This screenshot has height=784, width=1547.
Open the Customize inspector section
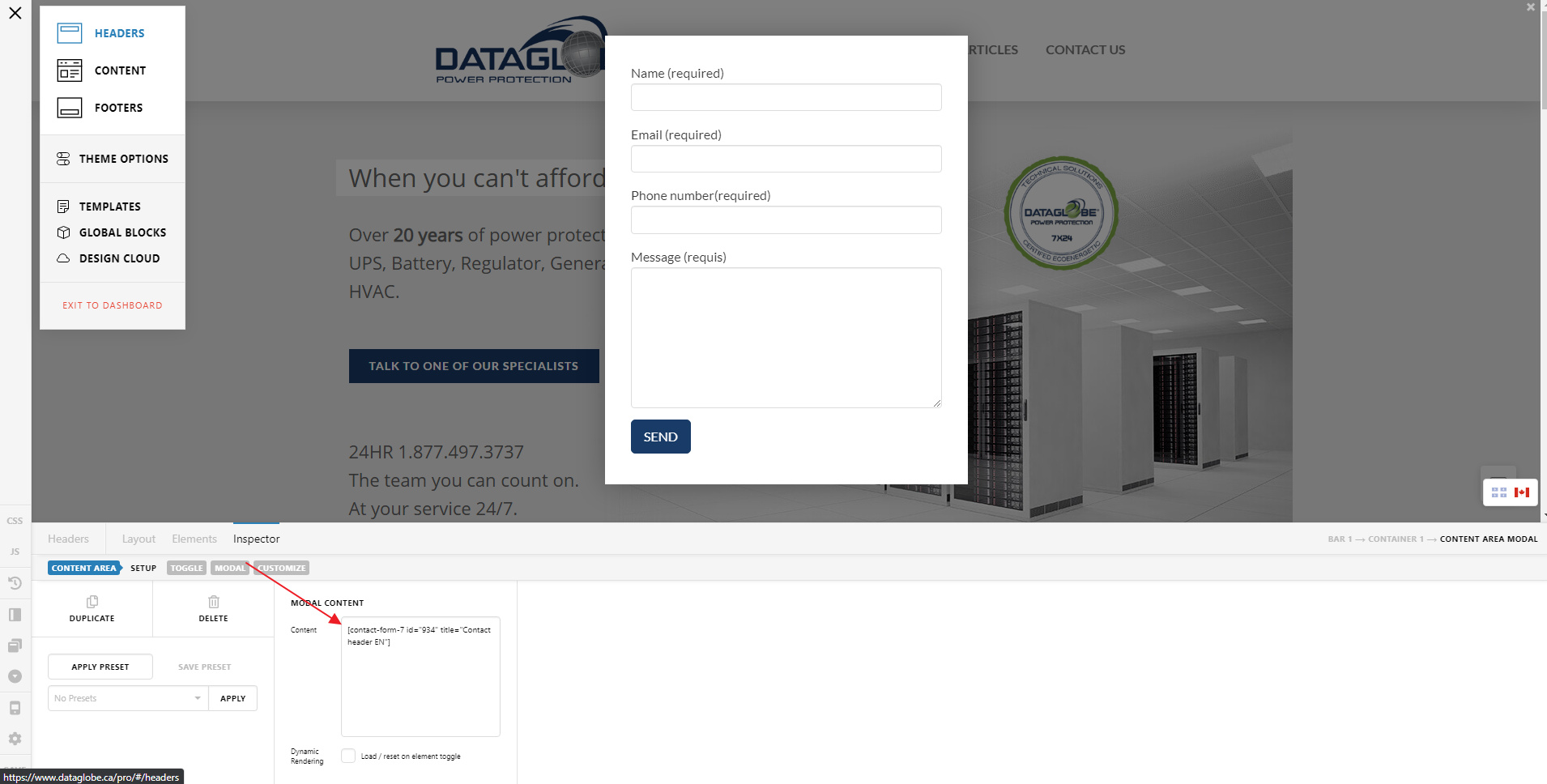click(x=282, y=568)
